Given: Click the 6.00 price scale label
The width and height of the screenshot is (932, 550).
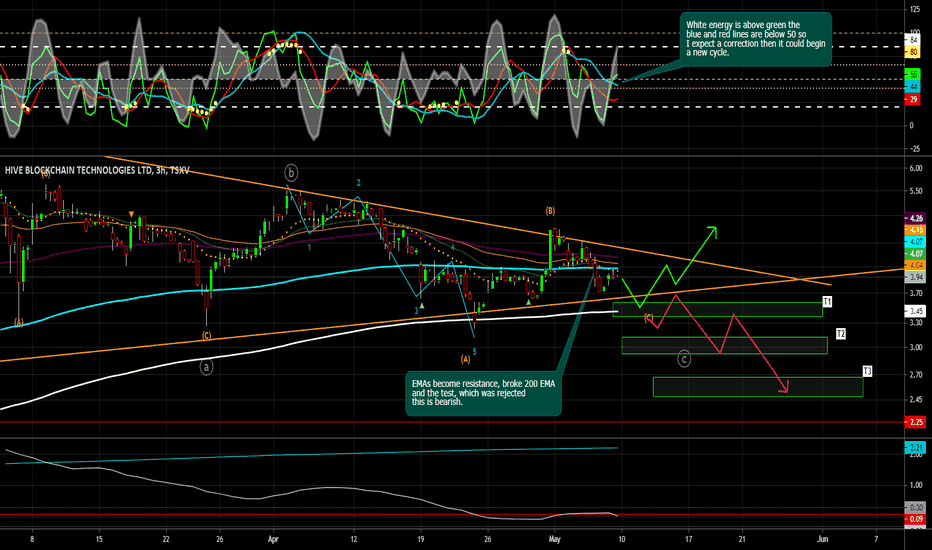Looking at the screenshot, I should (916, 168).
